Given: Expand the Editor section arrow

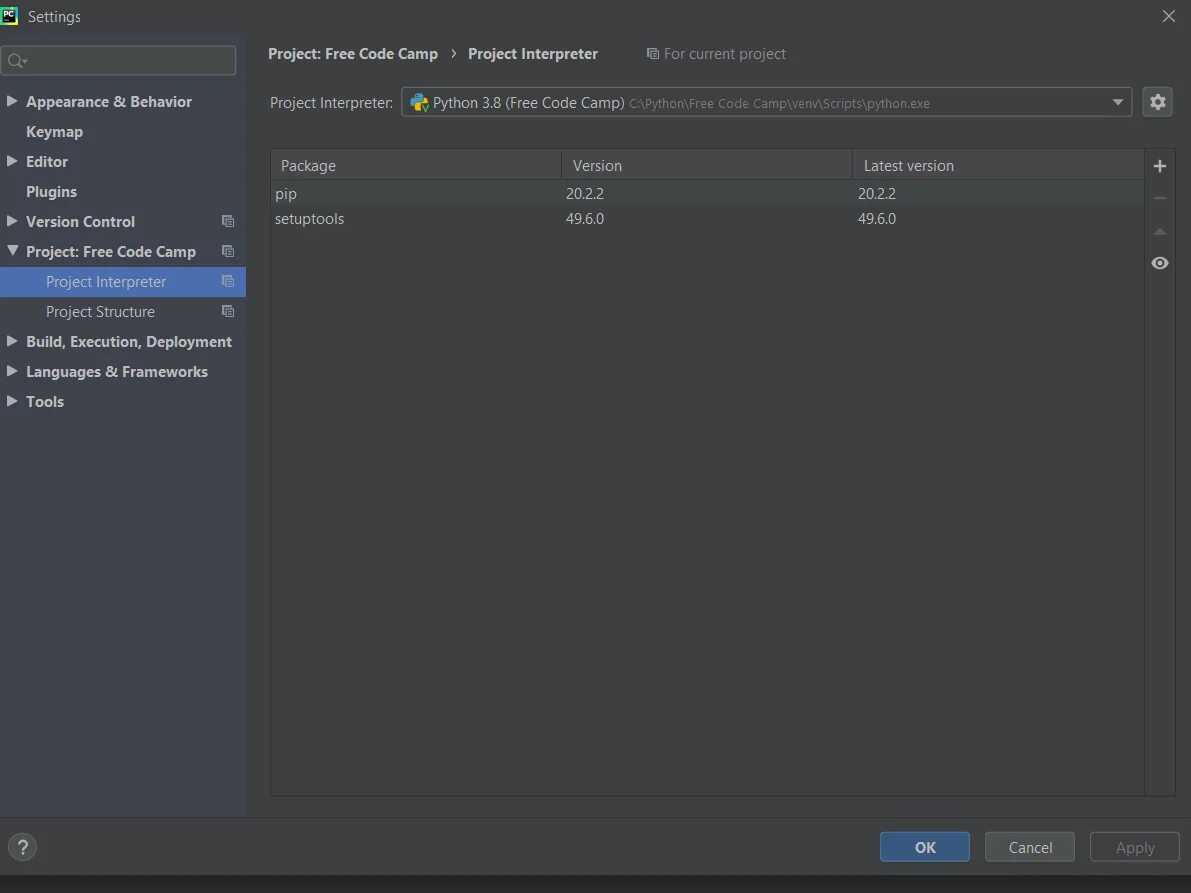Looking at the screenshot, I should coord(12,161).
